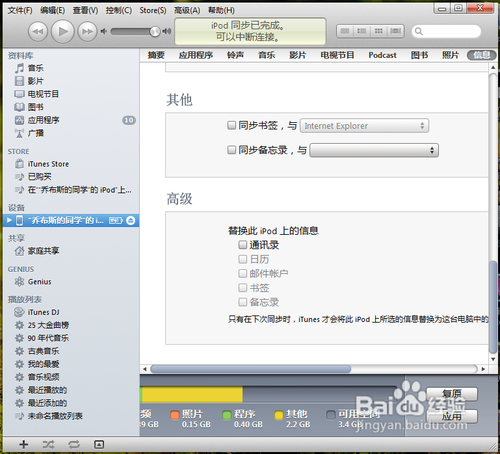The image size is (500, 454).
Task: Switch to the 电视节目 device tab
Action: click(337, 55)
